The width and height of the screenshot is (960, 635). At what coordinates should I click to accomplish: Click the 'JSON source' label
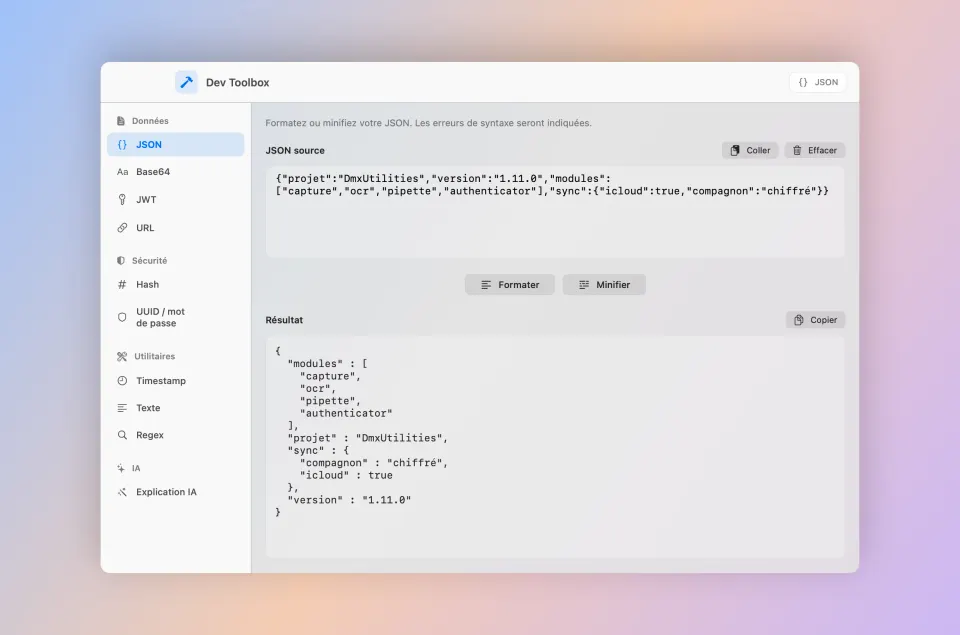[x=295, y=151]
